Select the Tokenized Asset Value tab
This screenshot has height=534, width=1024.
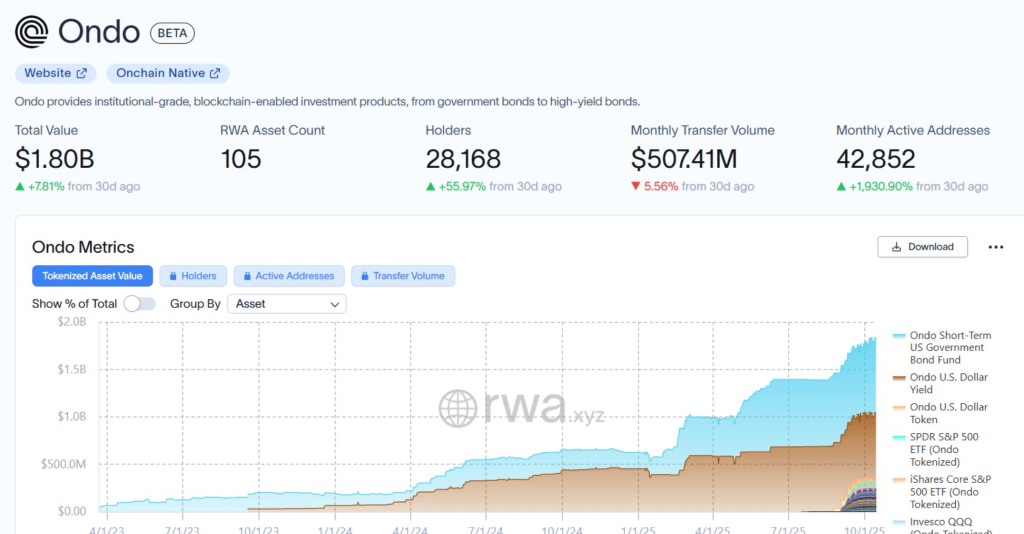[92, 276]
